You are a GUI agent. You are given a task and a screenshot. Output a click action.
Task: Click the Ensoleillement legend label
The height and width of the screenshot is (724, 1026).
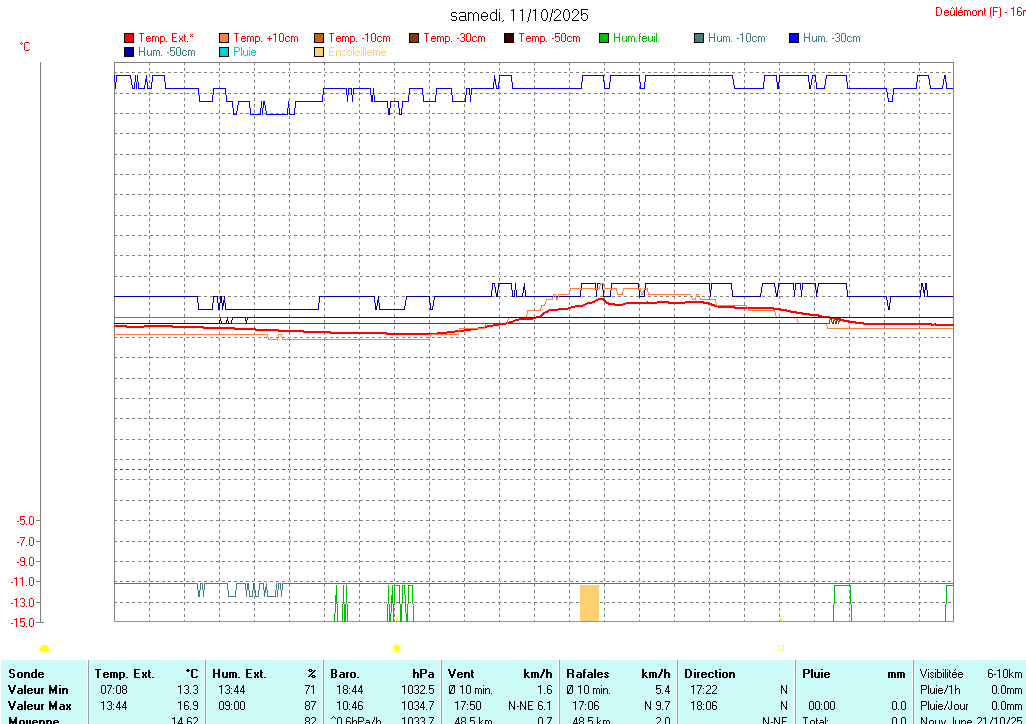tap(357, 52)
